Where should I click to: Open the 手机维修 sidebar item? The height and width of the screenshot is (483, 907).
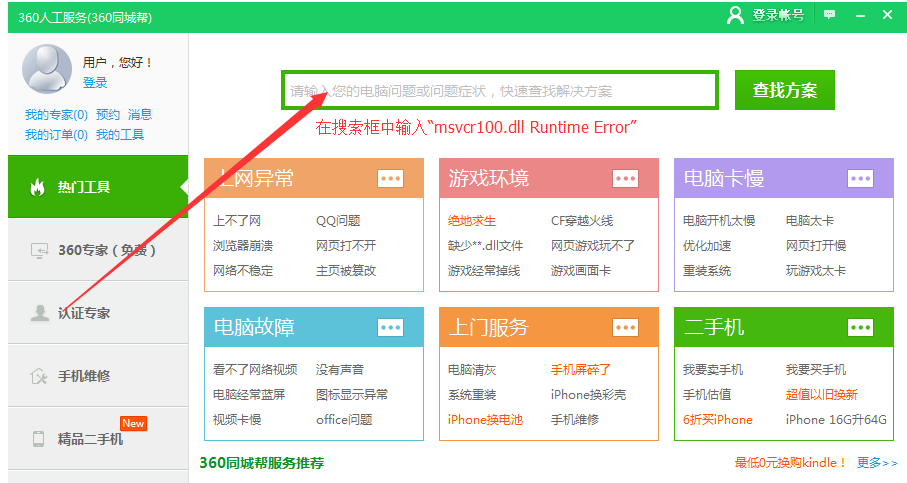(98, 376)
